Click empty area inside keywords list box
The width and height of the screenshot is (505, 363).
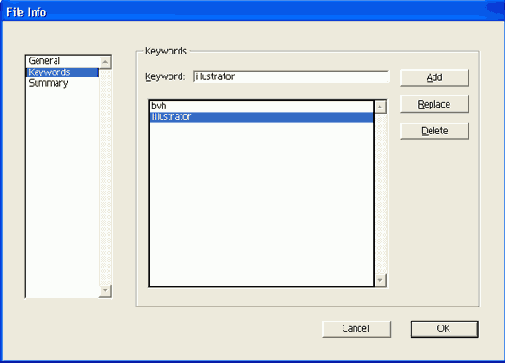(x=262, y=203)
